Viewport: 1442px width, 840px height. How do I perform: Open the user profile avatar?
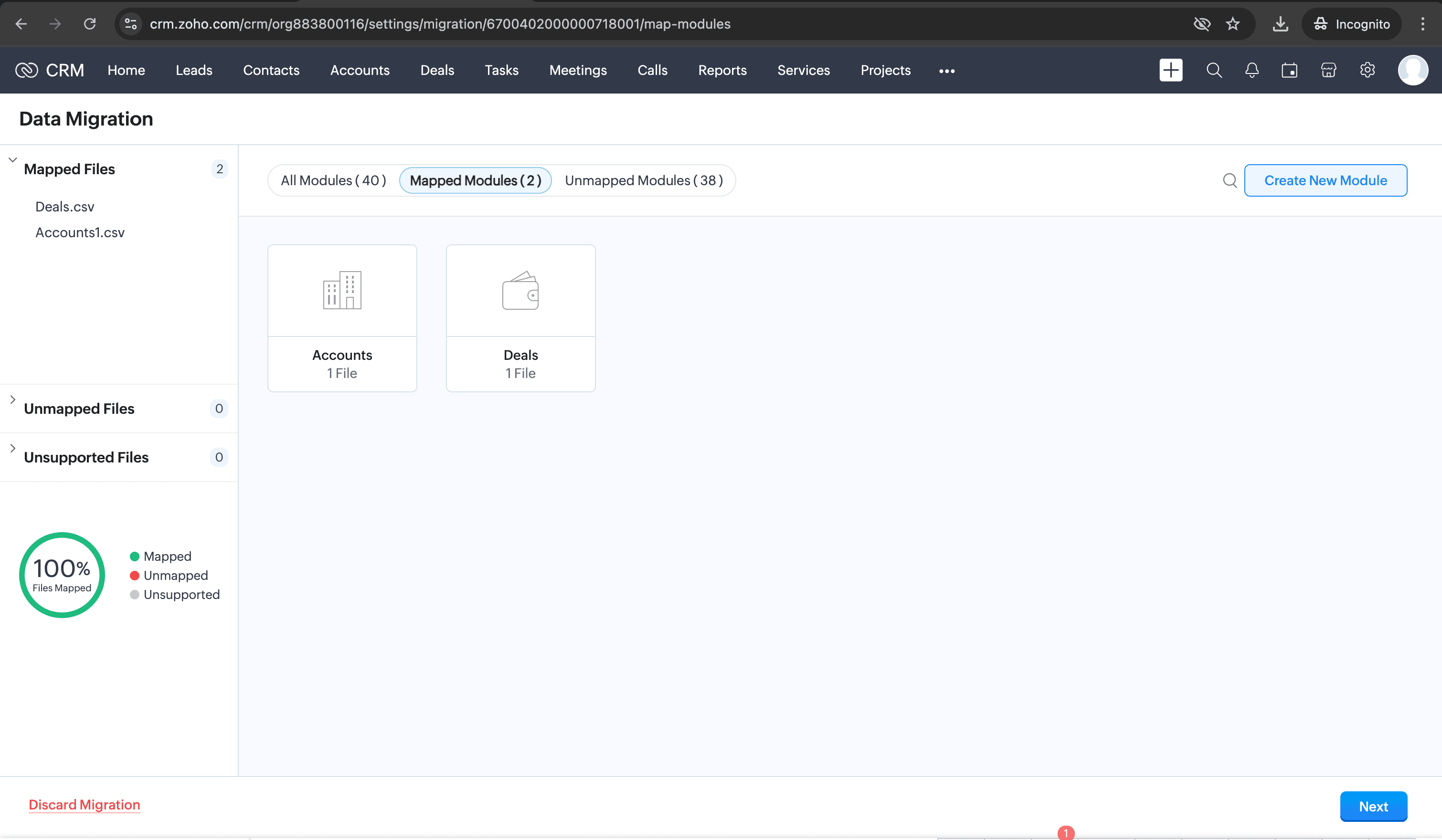pyautogui.click(x=1412, y=70)
